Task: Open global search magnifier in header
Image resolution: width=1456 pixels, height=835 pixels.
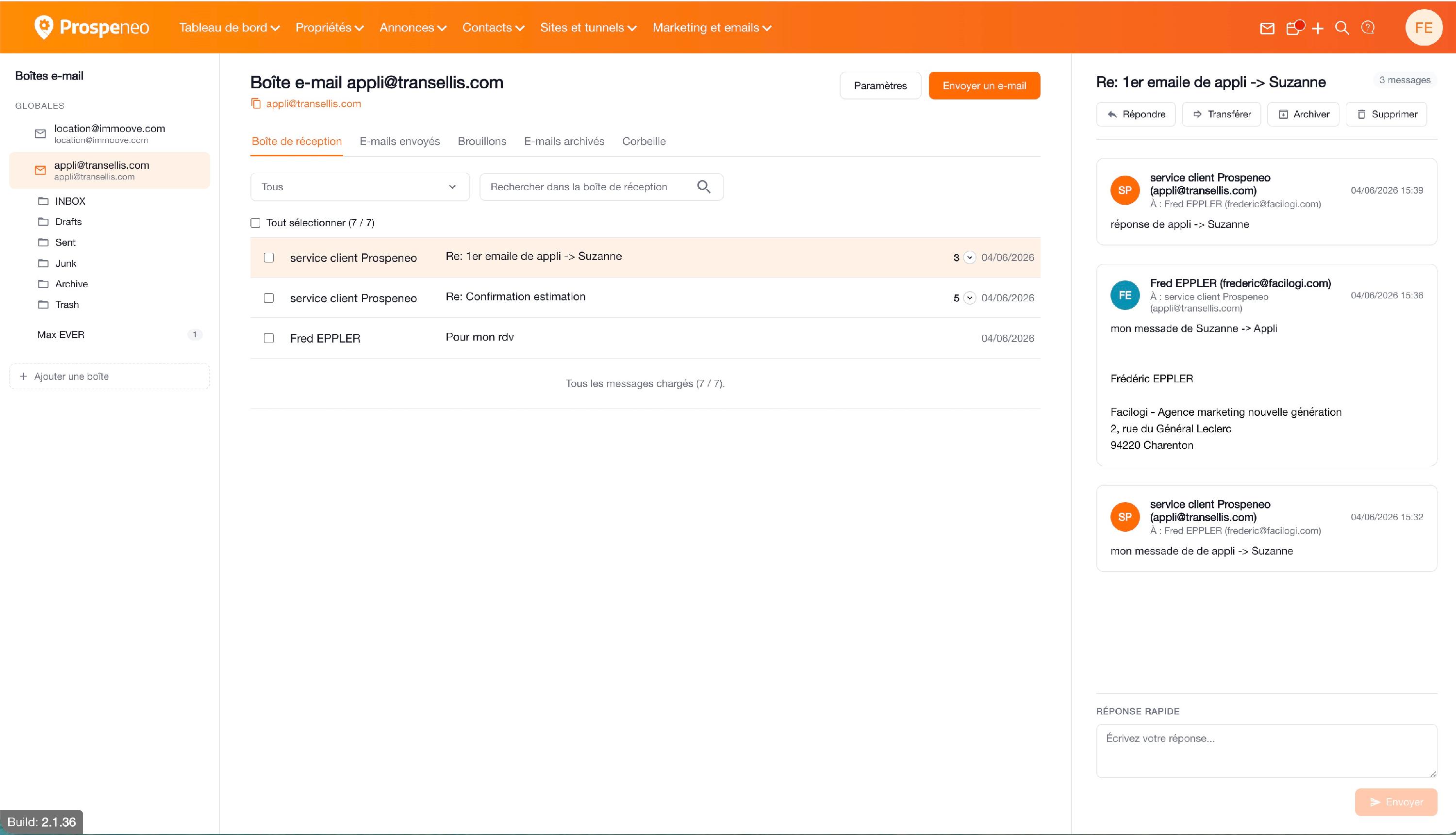Action: tap(1342, 28)
